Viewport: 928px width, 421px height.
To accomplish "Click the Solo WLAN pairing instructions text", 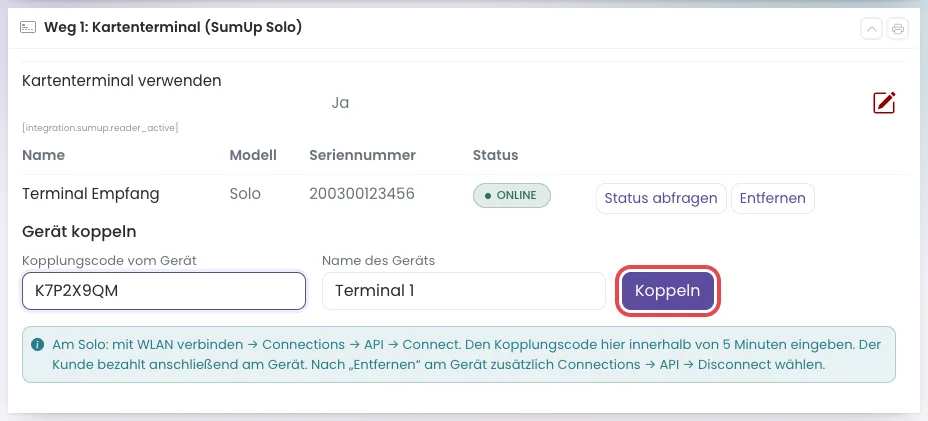I will [466, 354].
